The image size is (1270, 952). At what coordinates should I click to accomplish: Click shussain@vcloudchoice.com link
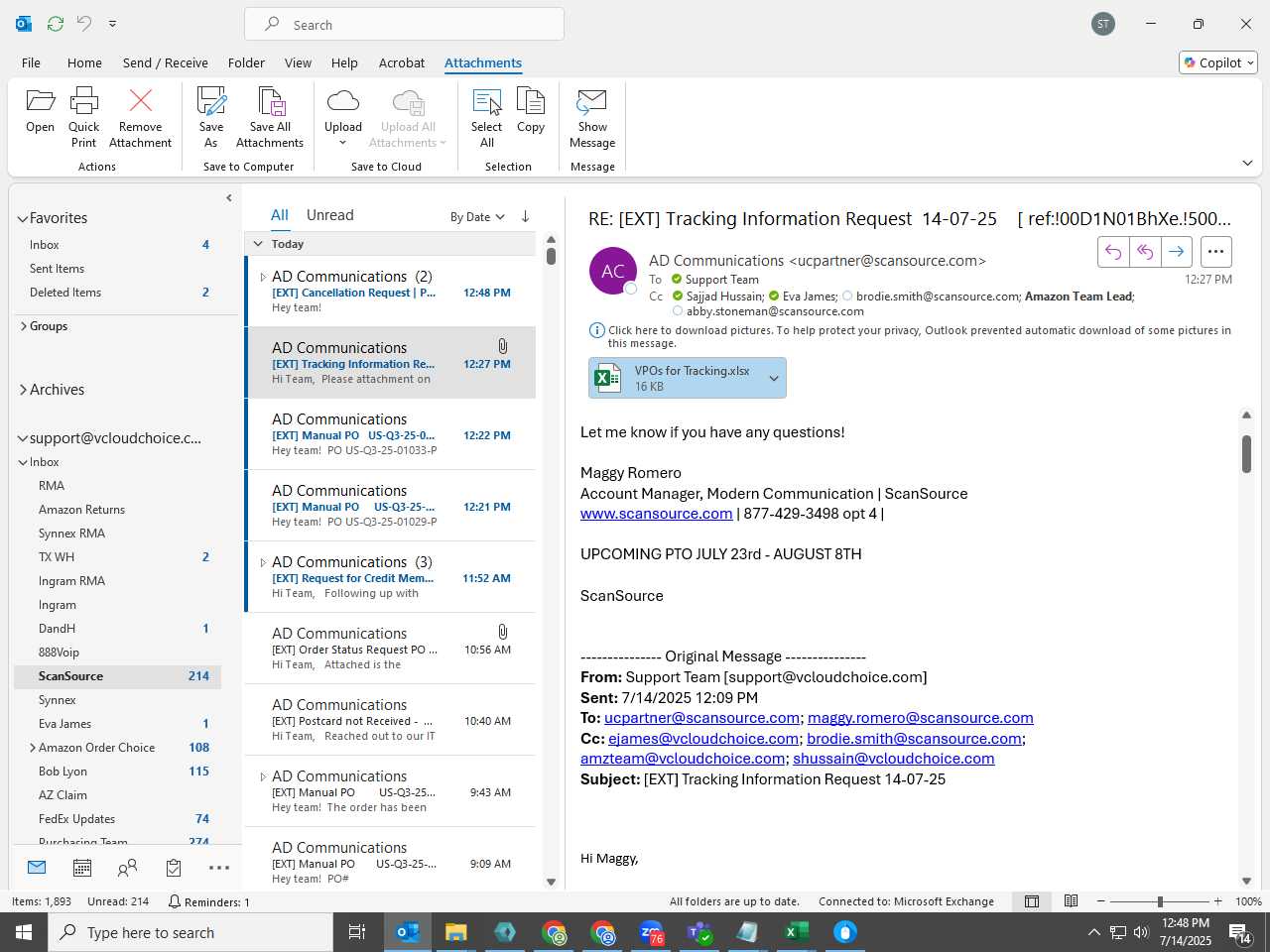(x=894, y=759)
